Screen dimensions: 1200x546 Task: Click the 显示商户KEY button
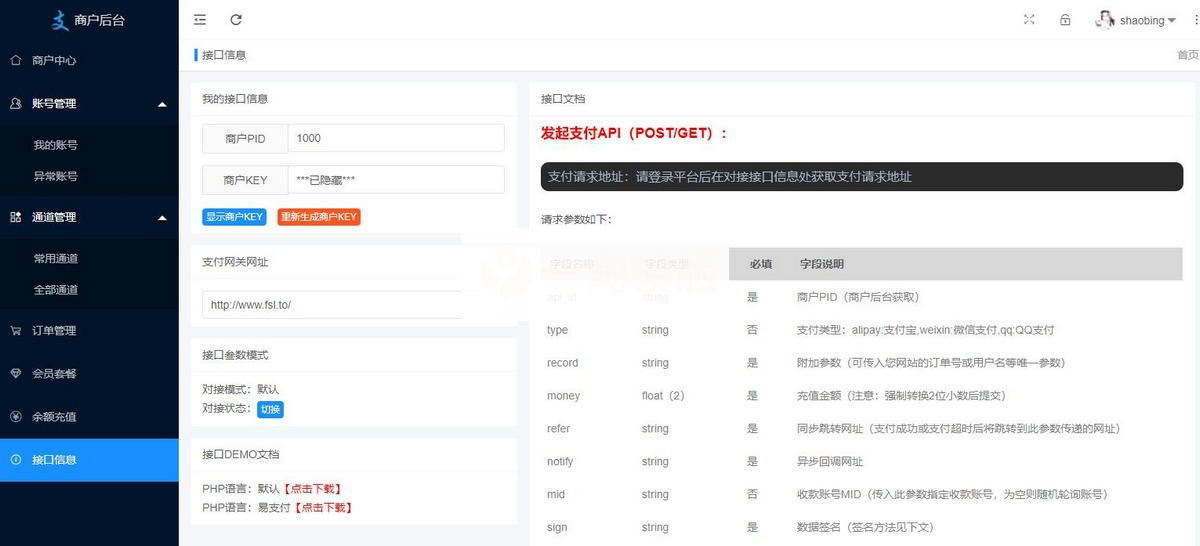click(x=235, y=217)
